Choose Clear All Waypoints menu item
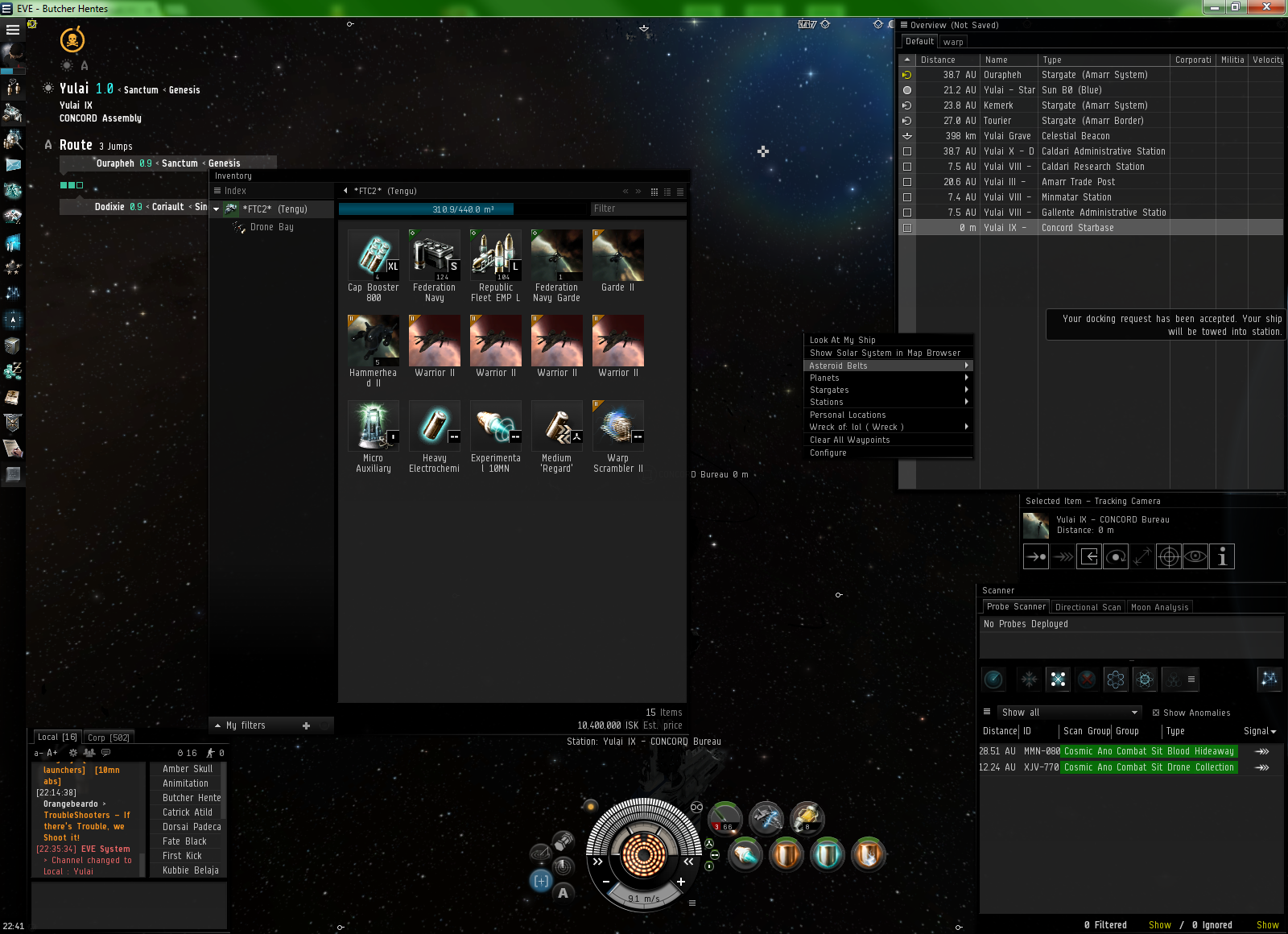 889,440
